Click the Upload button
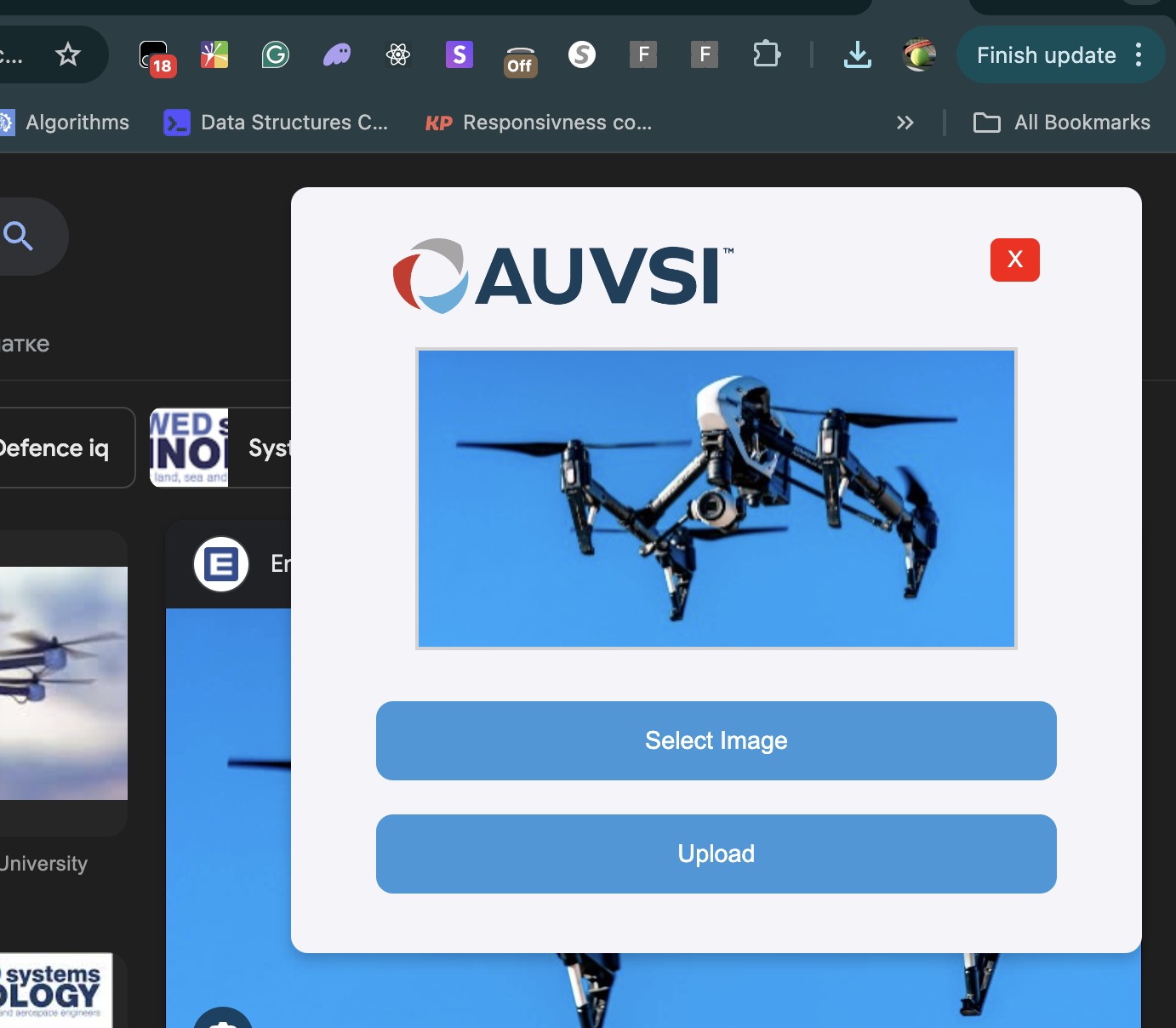The image size is (1176, 1028). [x=716, y=854]
